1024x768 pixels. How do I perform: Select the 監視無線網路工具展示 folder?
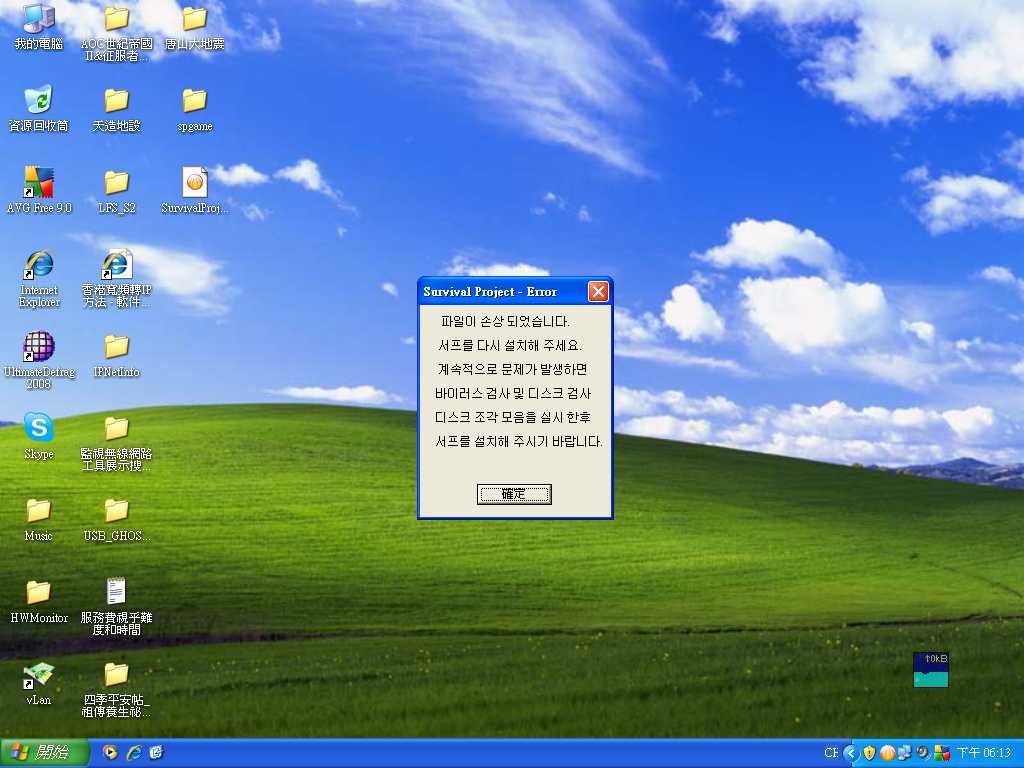pyautogui.click(x=116, y=443)
